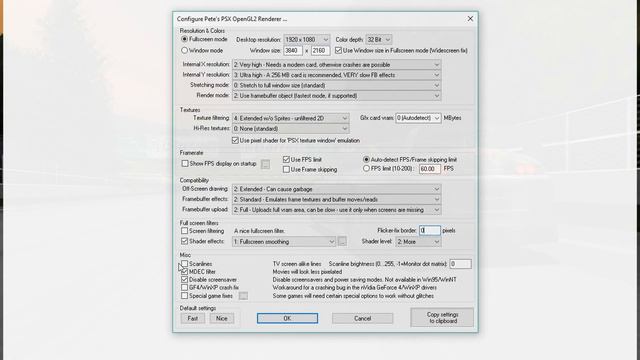This screenshot has width=640, height=360.
Task: Click Flicker-fix border pixels field
Action: pos(430,231)
